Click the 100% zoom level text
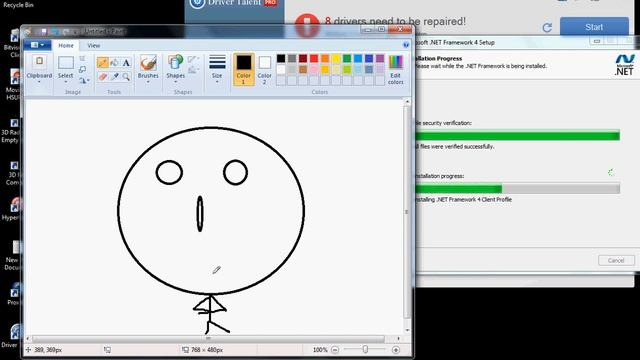Viewport: 640px width, 360px height. [320, 350]
